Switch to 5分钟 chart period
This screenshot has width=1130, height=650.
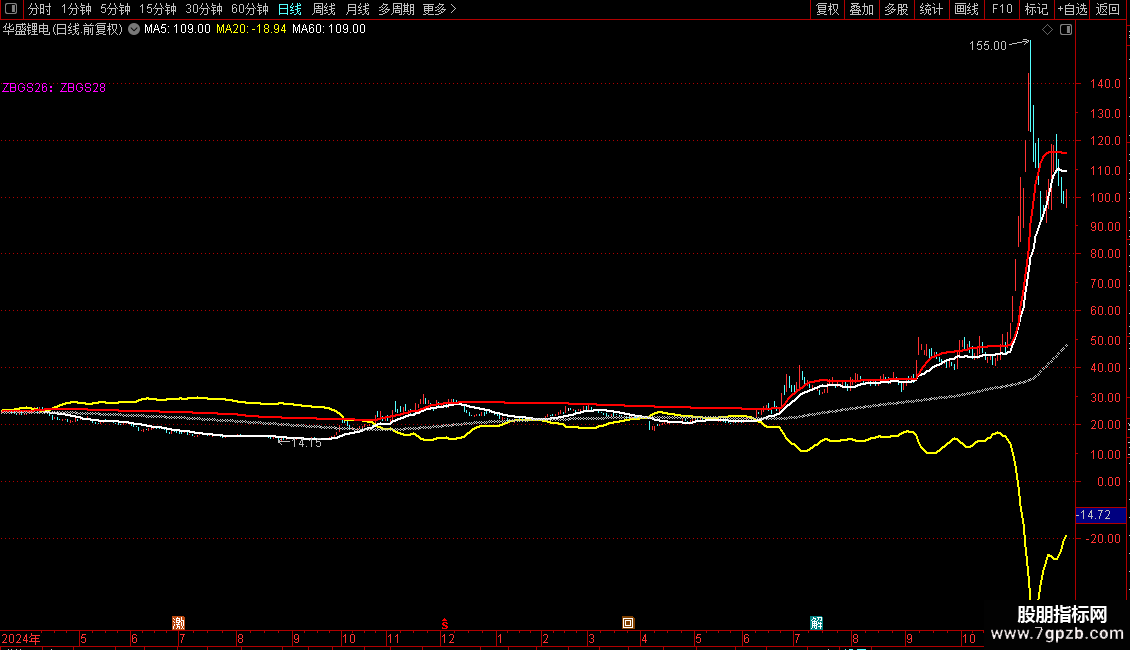[x=115, y=9]
